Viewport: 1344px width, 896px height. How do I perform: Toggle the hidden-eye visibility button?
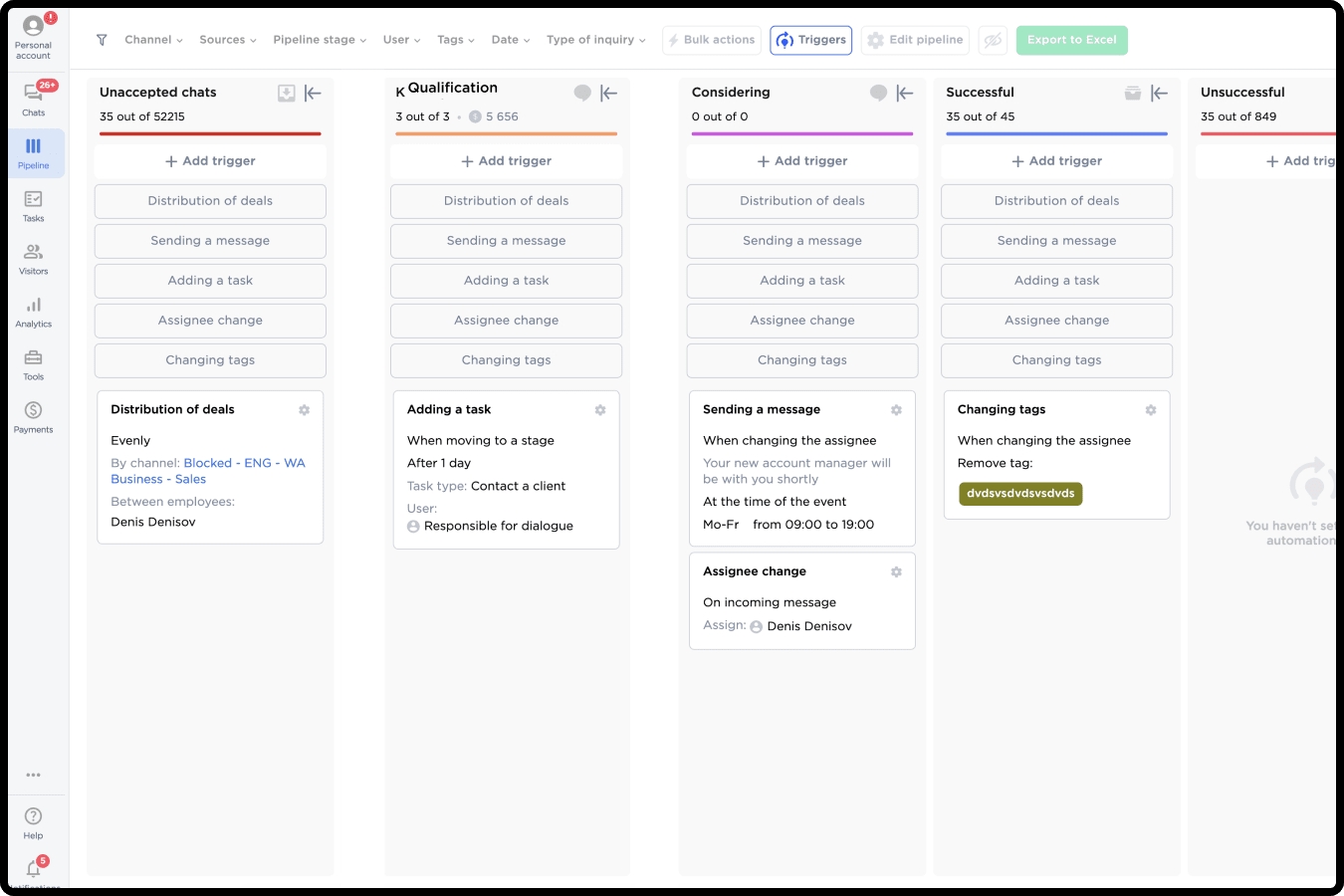click(x=993, y=40)
